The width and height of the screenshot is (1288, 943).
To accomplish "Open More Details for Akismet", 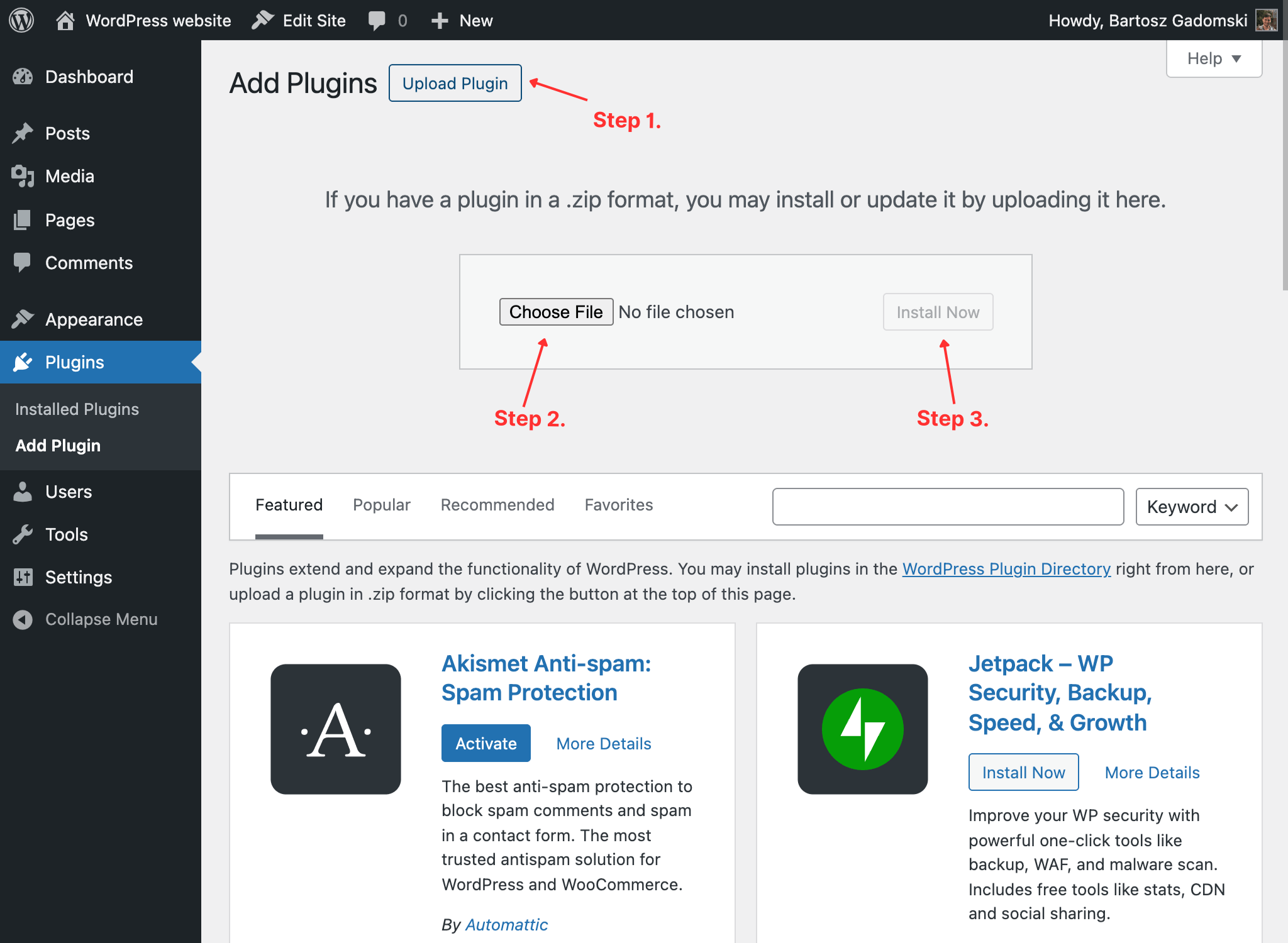I will click(604, 744).
